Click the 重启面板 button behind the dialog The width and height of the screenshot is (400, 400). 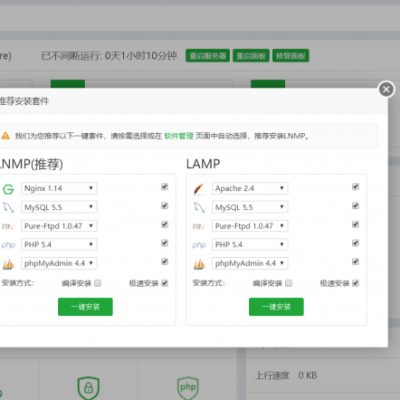(x=251, y=56)
